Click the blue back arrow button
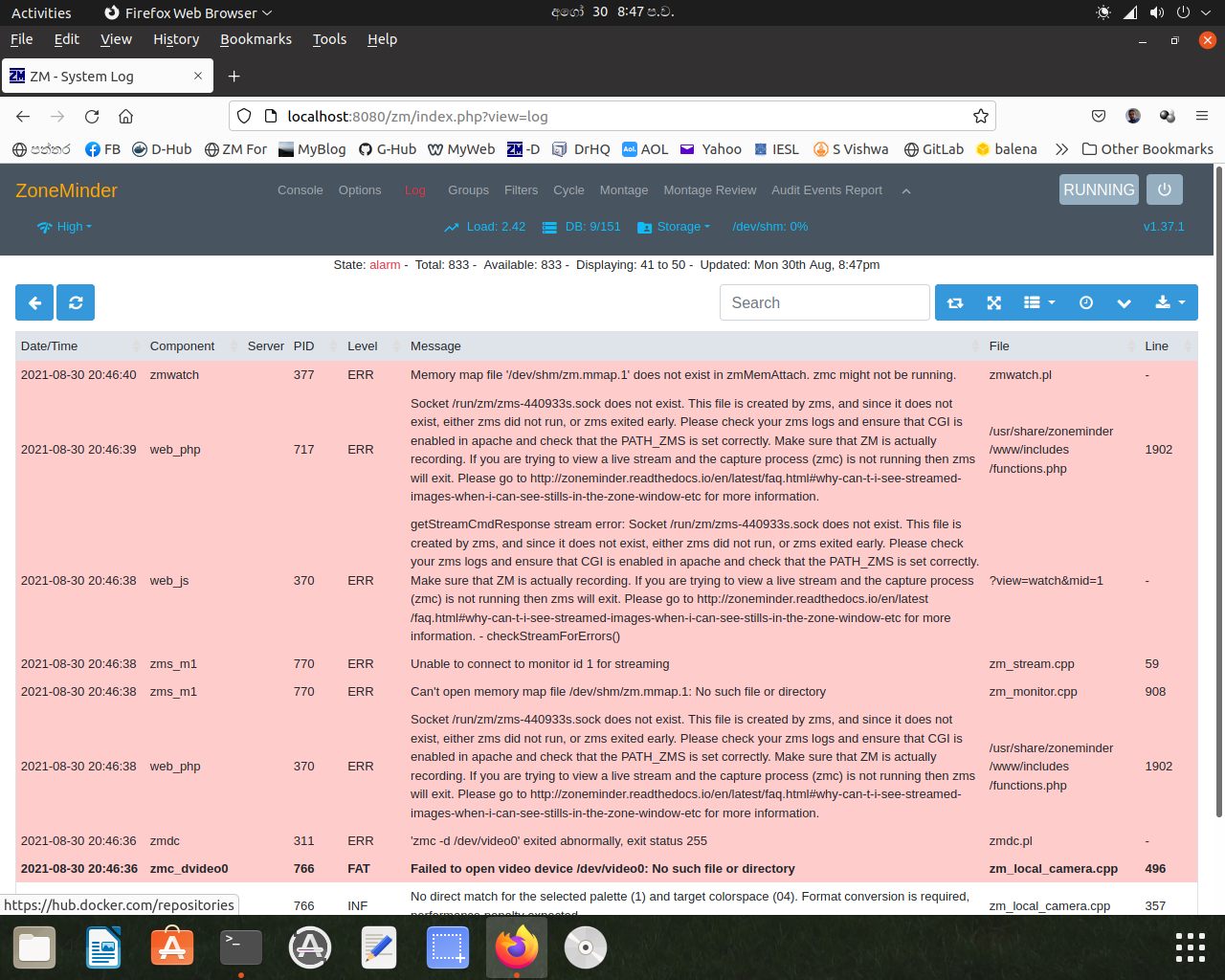Image resolution: width=1225 pixels, height=980 pixels. pyautogui.click(x=34, y=302)
